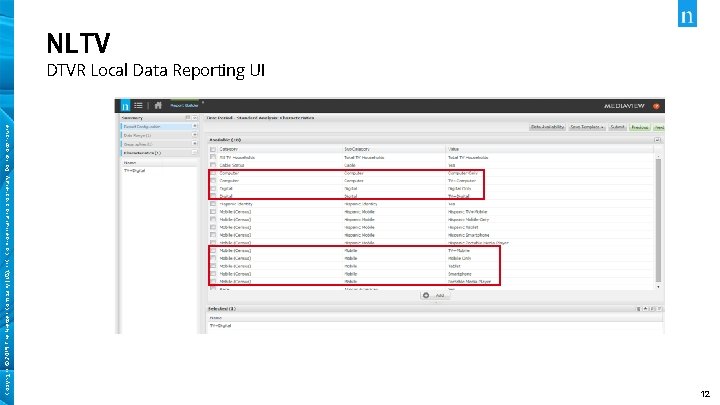The image size is (720, 405).
Task: Select TV+Digital in the Selected list
Action: (220, 326)
